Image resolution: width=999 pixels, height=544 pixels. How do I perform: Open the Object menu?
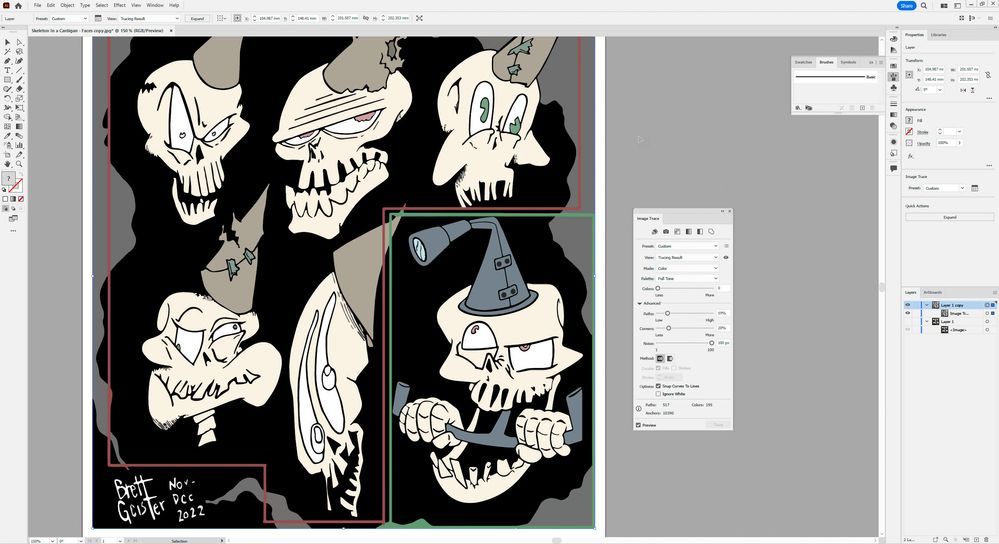[x=67, y=5]
